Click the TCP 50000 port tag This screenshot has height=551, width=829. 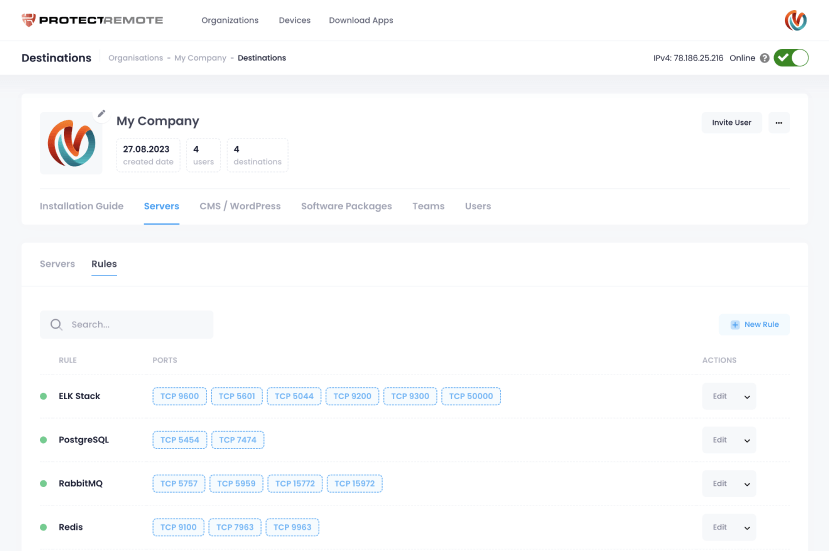pyautogui.click(x=471, y=396)
